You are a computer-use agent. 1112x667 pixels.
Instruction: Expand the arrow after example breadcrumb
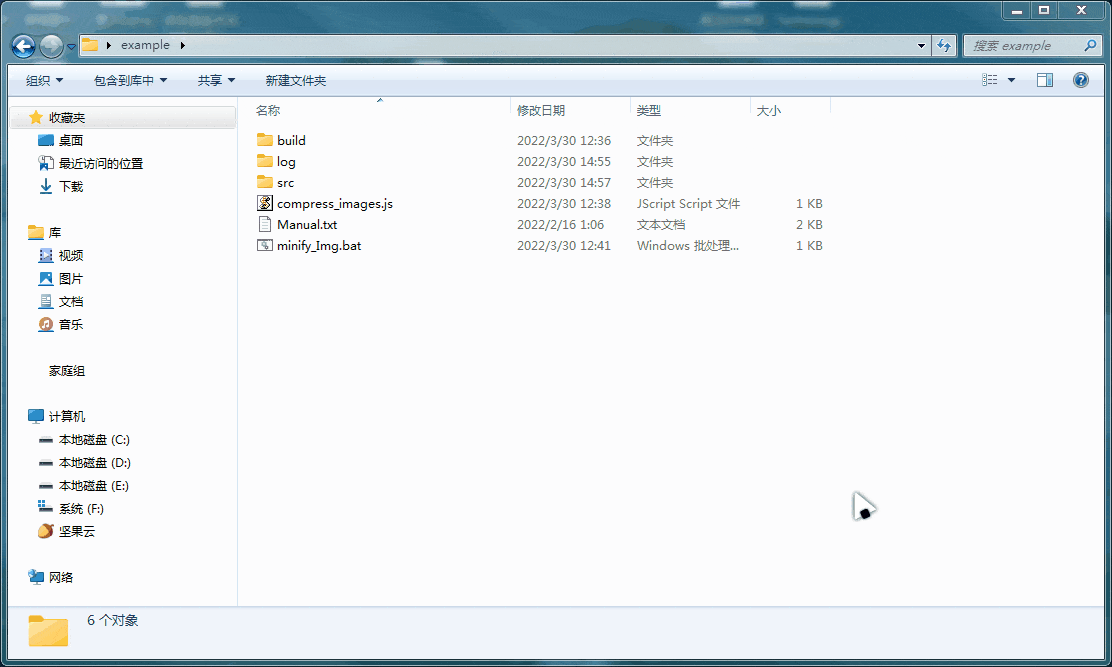pyautogui.click(x=182, y=45)
